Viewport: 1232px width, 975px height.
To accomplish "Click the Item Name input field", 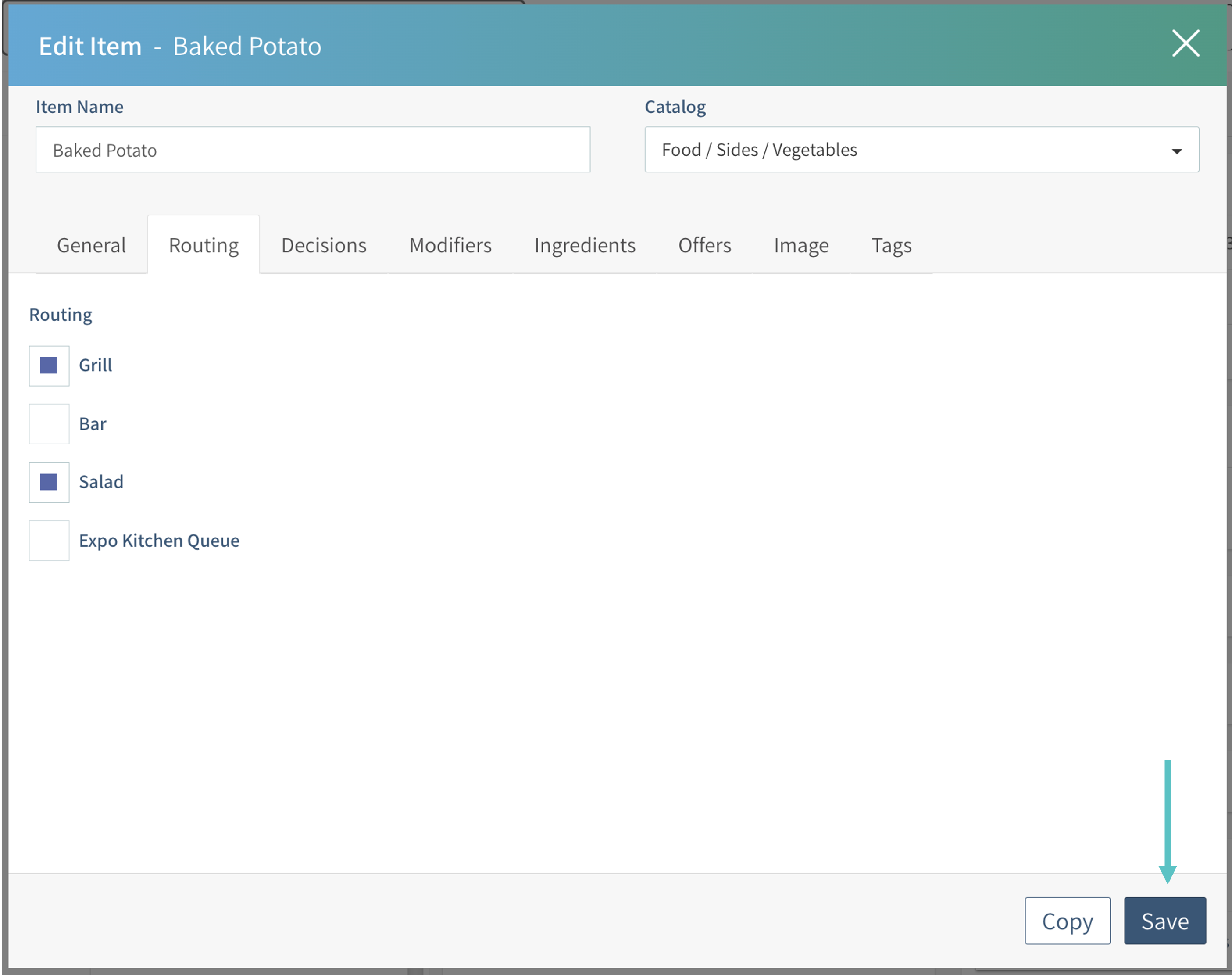I will (313, 150).
